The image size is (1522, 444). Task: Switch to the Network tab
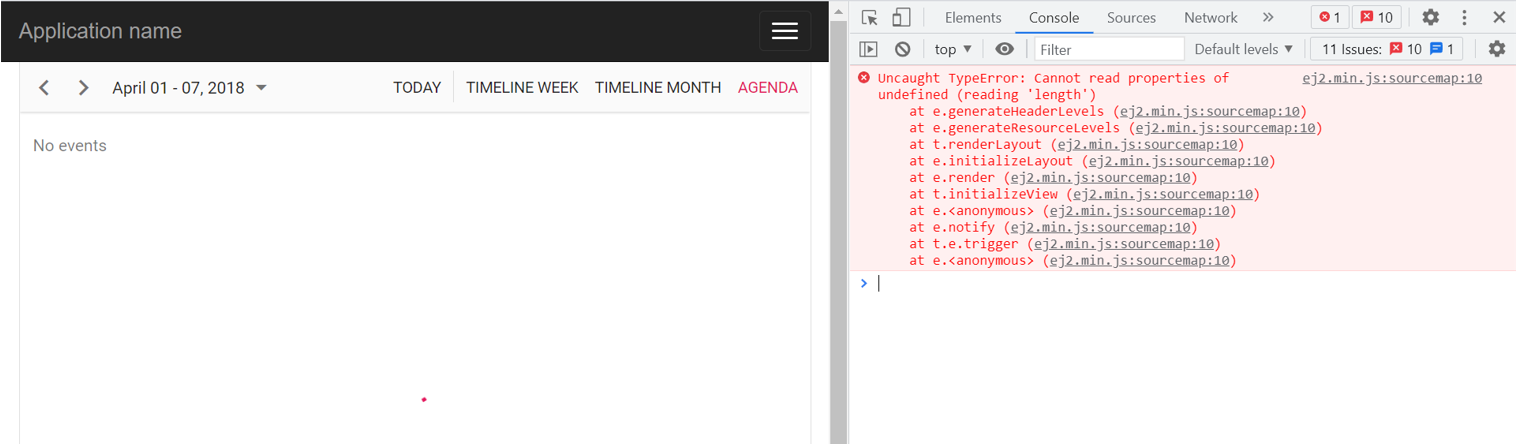tap(1210, 18)
